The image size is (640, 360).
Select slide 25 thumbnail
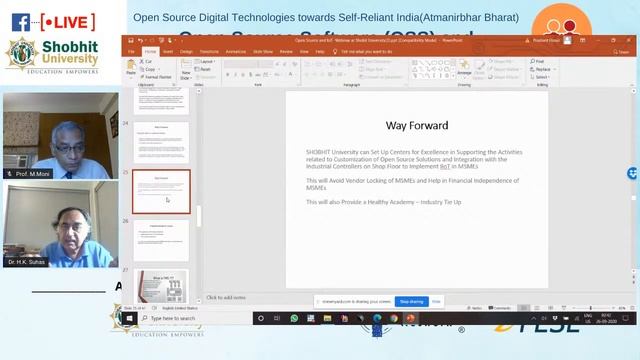[161, 191]
